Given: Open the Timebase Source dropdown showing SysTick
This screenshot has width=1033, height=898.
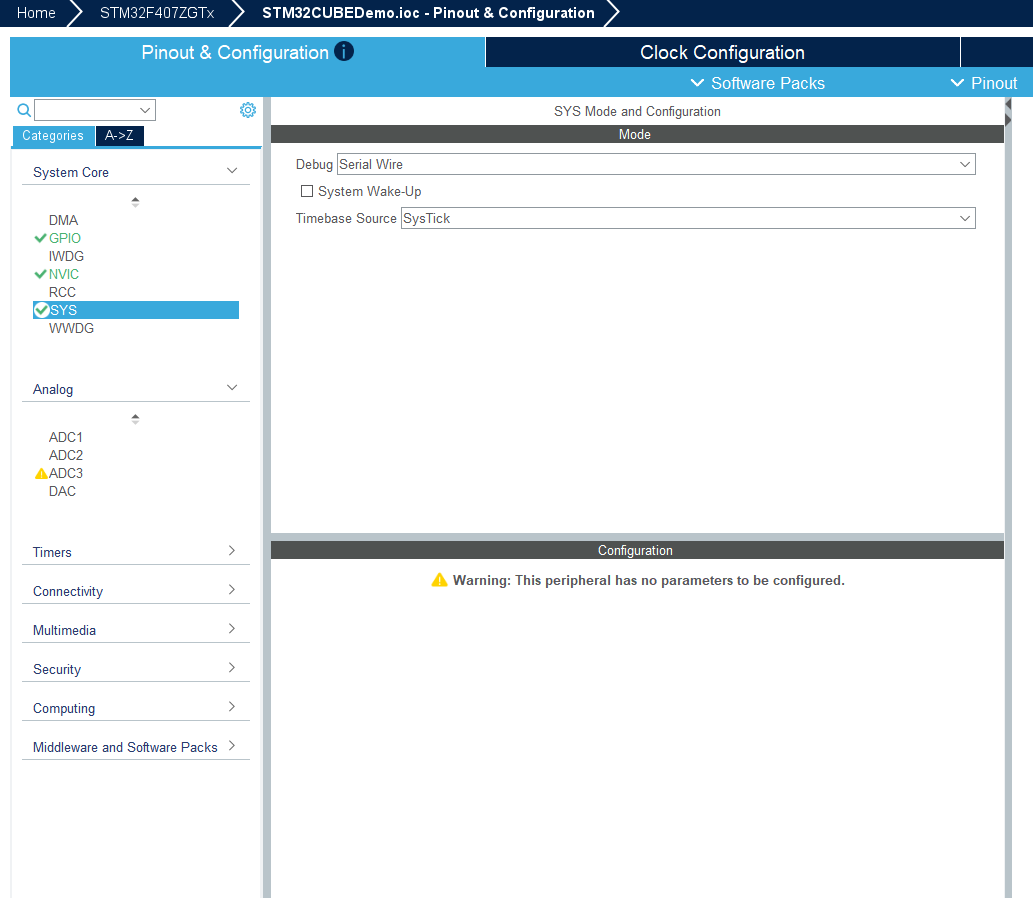Looking at the screenshot, I should point(688,218).
